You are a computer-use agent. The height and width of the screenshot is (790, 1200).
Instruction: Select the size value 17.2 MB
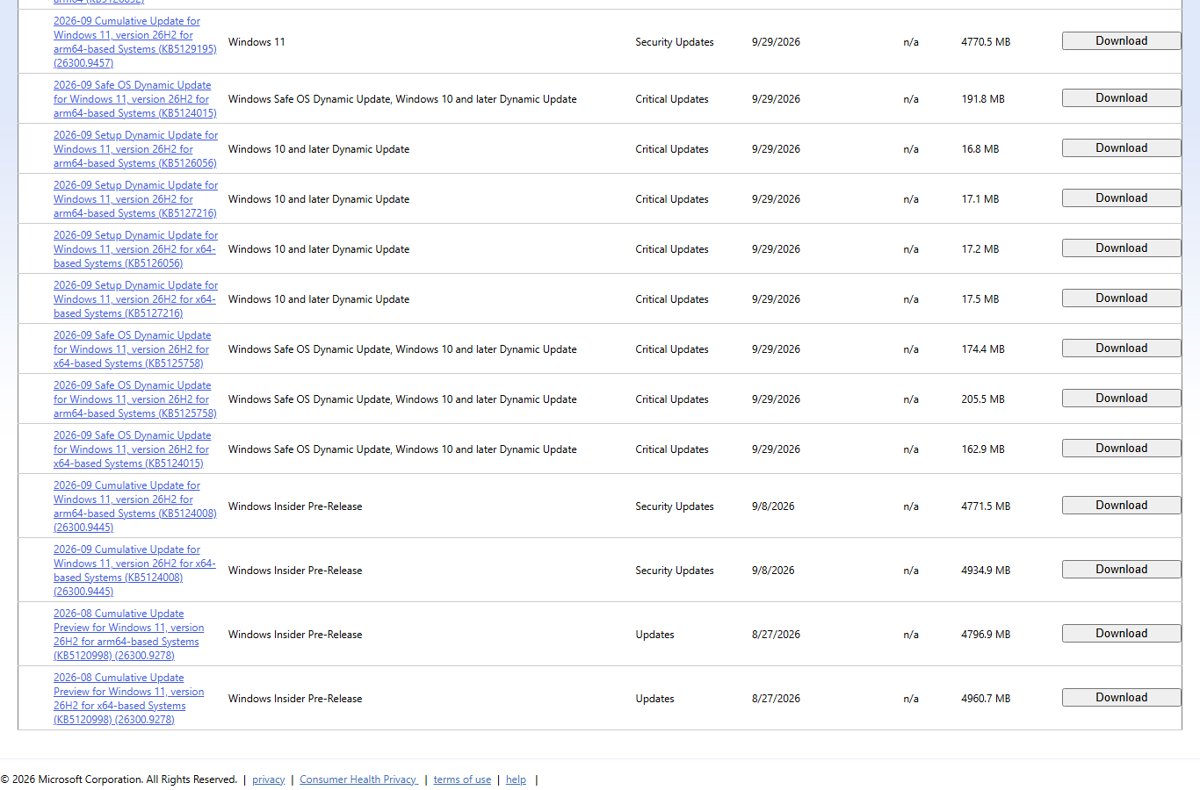pos(980,249)
